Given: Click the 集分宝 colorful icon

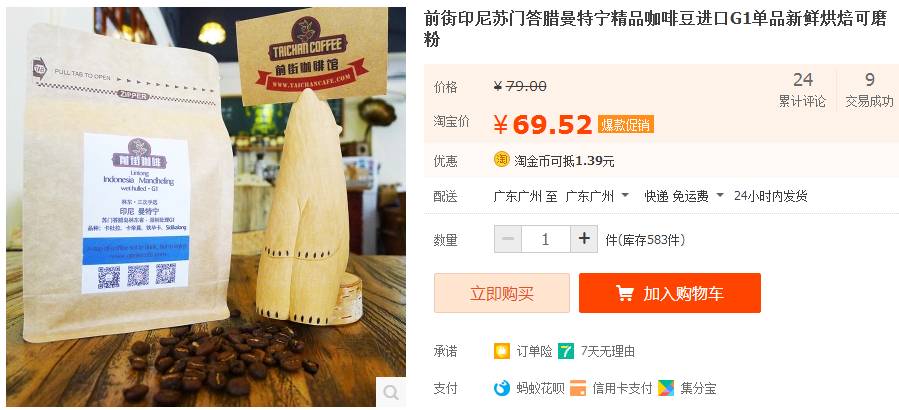Looking at the screenshot, I should coord(666,388).
